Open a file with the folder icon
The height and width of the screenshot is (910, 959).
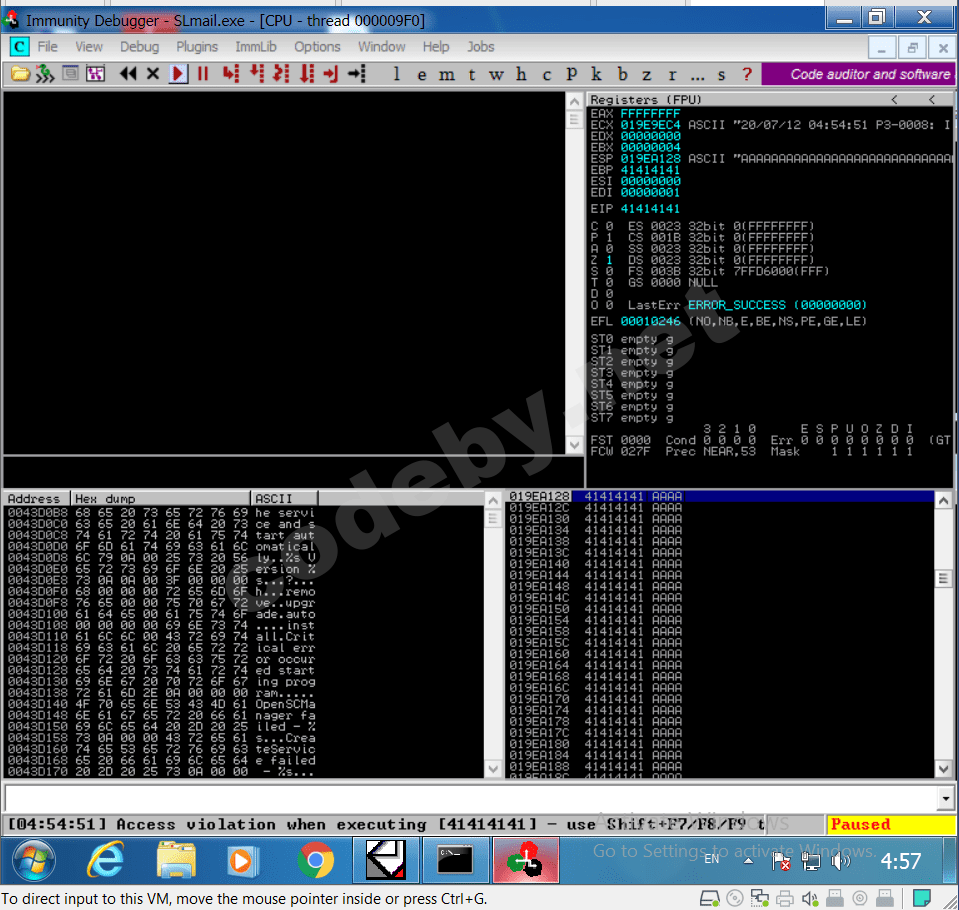pyautogui.click(x=20, y=74)
